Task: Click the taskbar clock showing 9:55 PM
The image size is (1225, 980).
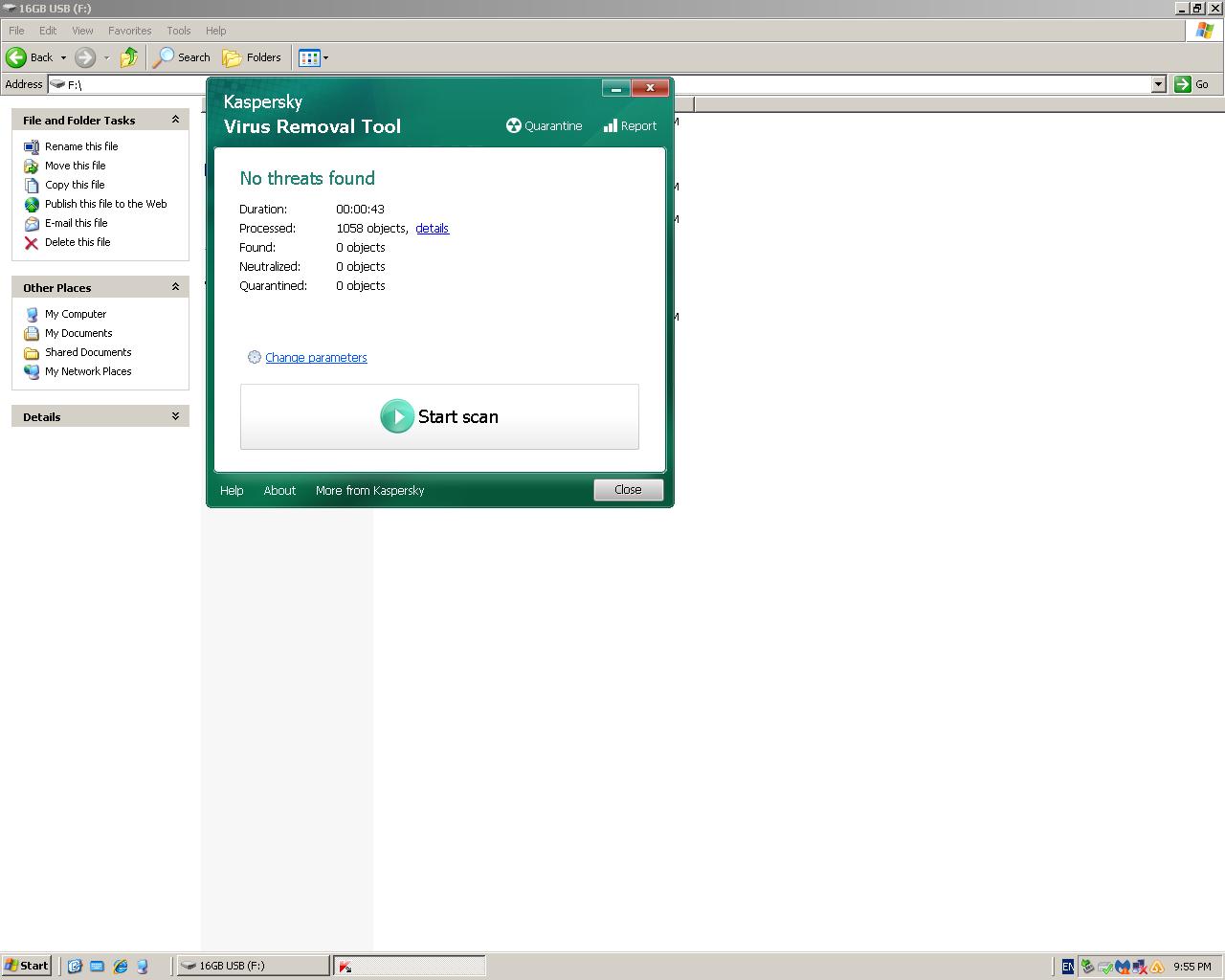Action: [x=1192, y=967]
